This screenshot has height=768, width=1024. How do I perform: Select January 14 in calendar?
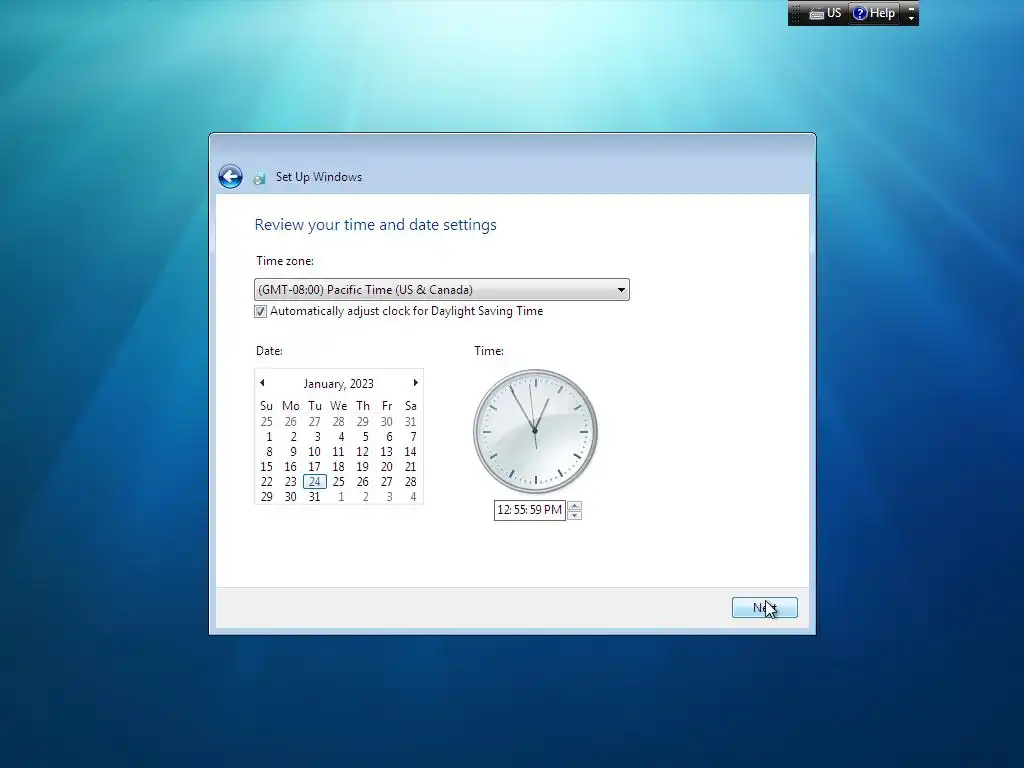pos(410,451)
